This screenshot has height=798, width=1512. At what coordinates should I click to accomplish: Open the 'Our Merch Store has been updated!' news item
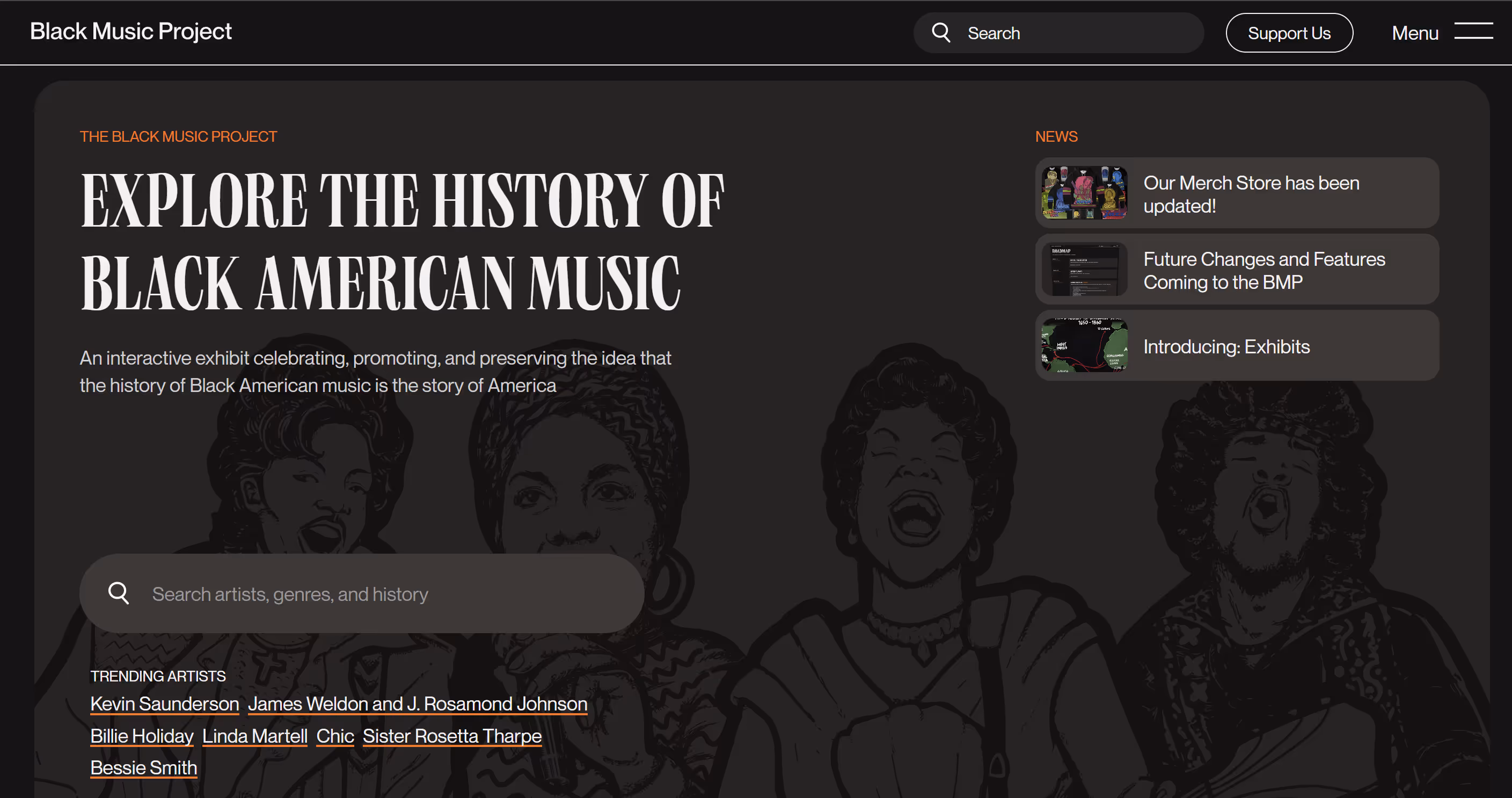(x=1251, y=194)
